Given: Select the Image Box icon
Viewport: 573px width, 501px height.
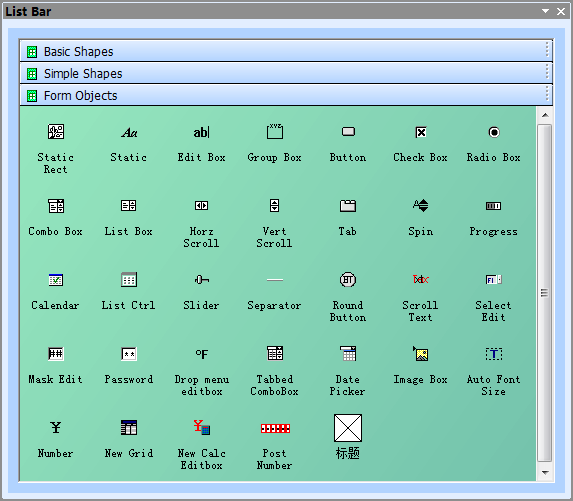Looking at the screenshot, I should point(421,354).
